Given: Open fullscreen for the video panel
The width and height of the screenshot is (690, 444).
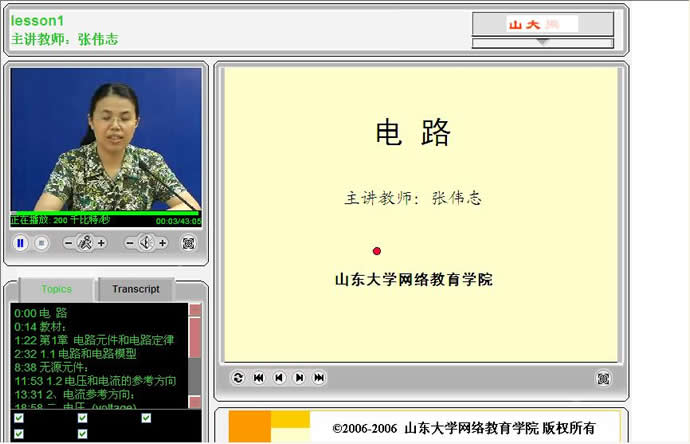Looking at the screenshot, I should (x=188, y=243).
